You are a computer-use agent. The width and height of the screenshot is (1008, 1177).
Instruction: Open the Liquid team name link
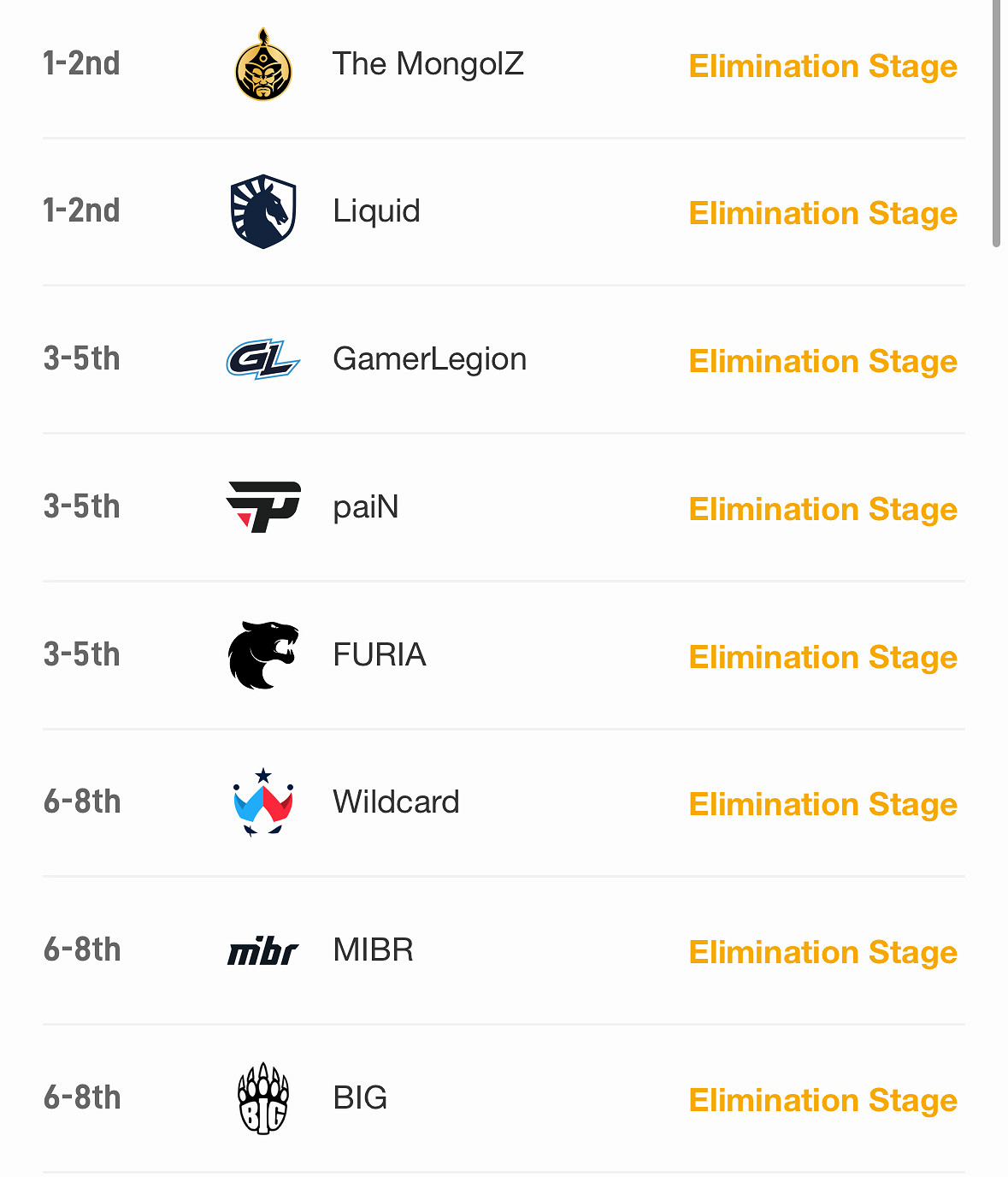point(376,211)
